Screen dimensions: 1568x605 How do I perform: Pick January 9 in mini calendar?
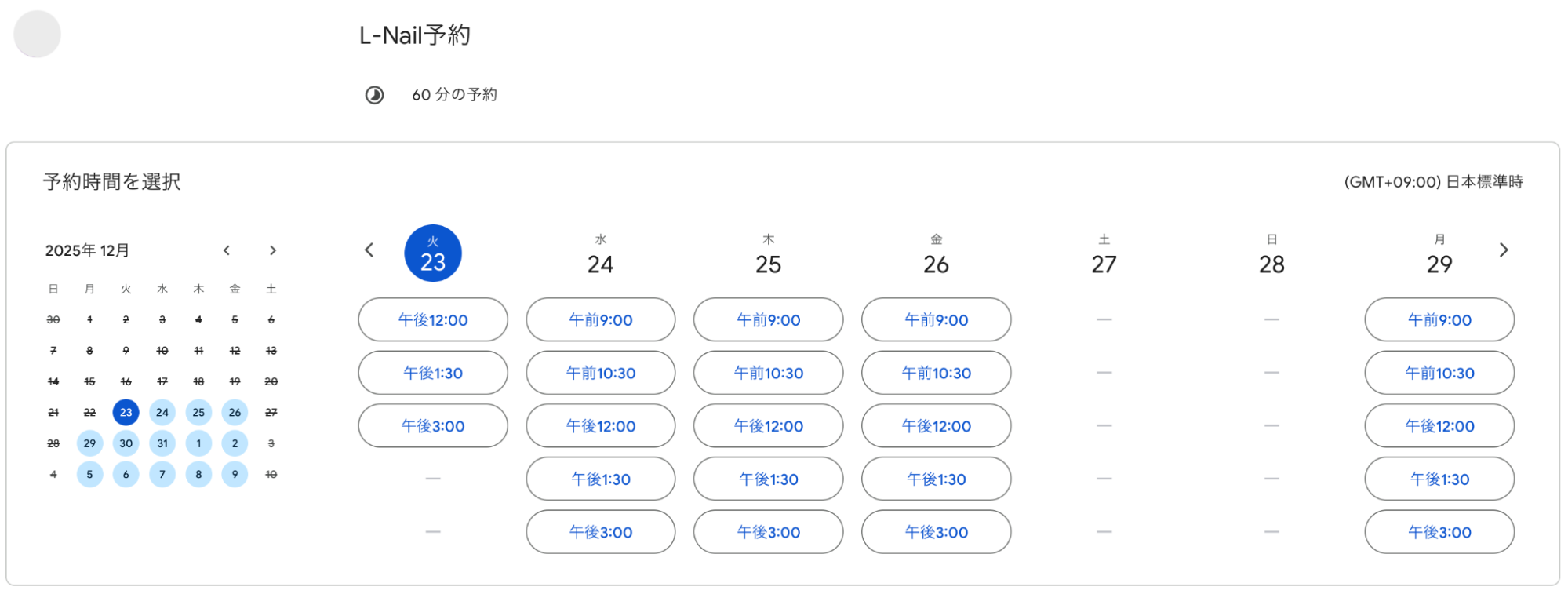235,474
